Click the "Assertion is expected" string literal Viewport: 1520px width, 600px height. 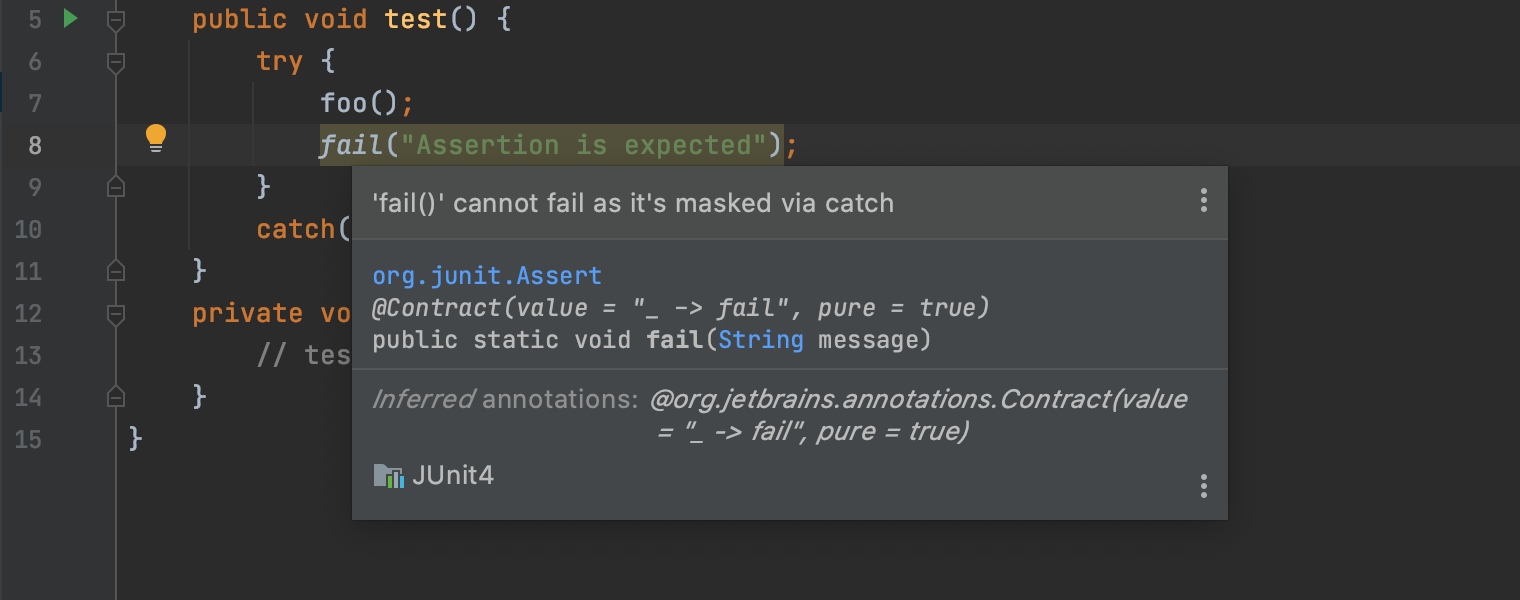(x=584, y=146)
